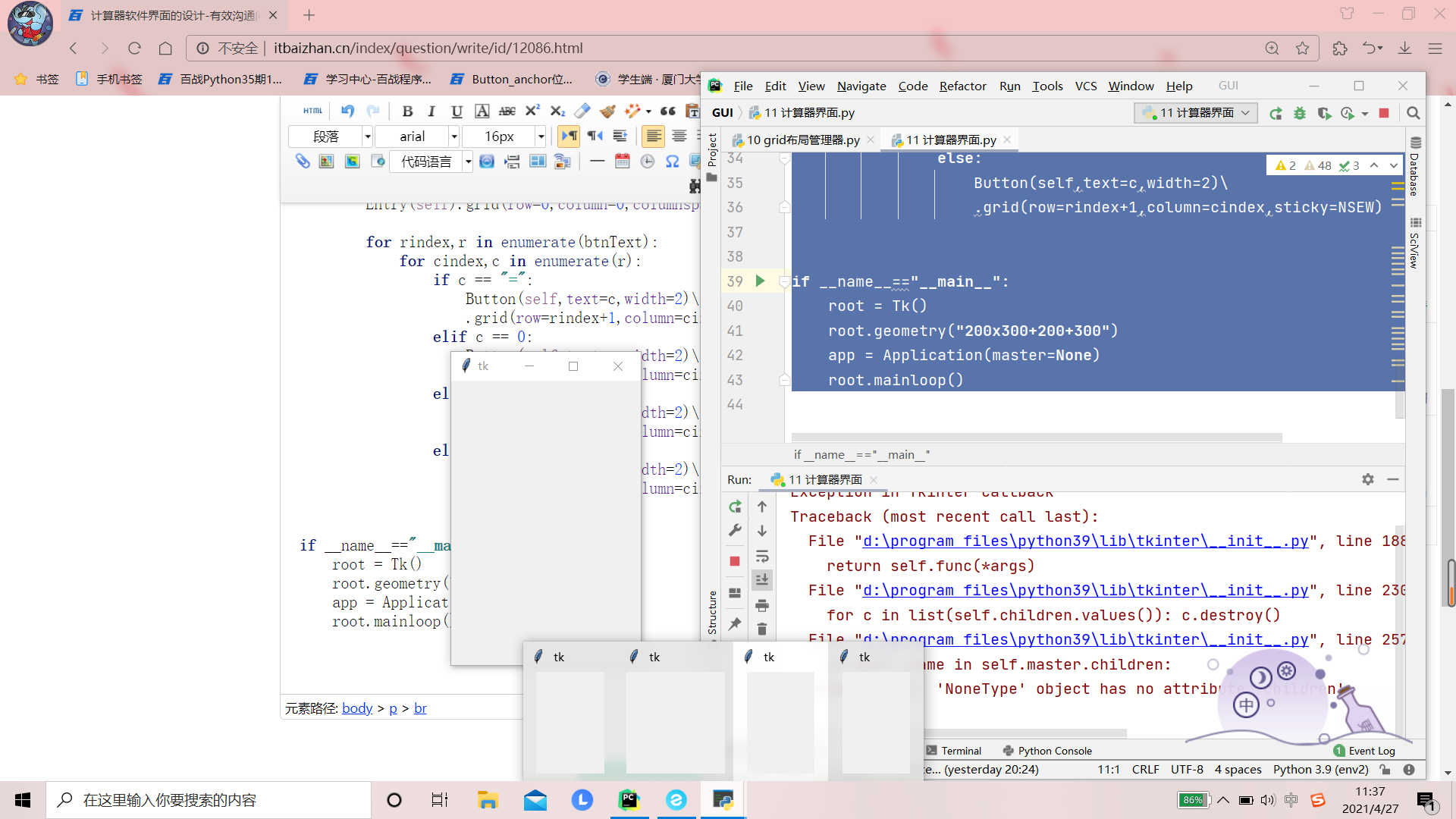Click the body element path link
This screenshot has width=1456, height=819.
point(357,708)
